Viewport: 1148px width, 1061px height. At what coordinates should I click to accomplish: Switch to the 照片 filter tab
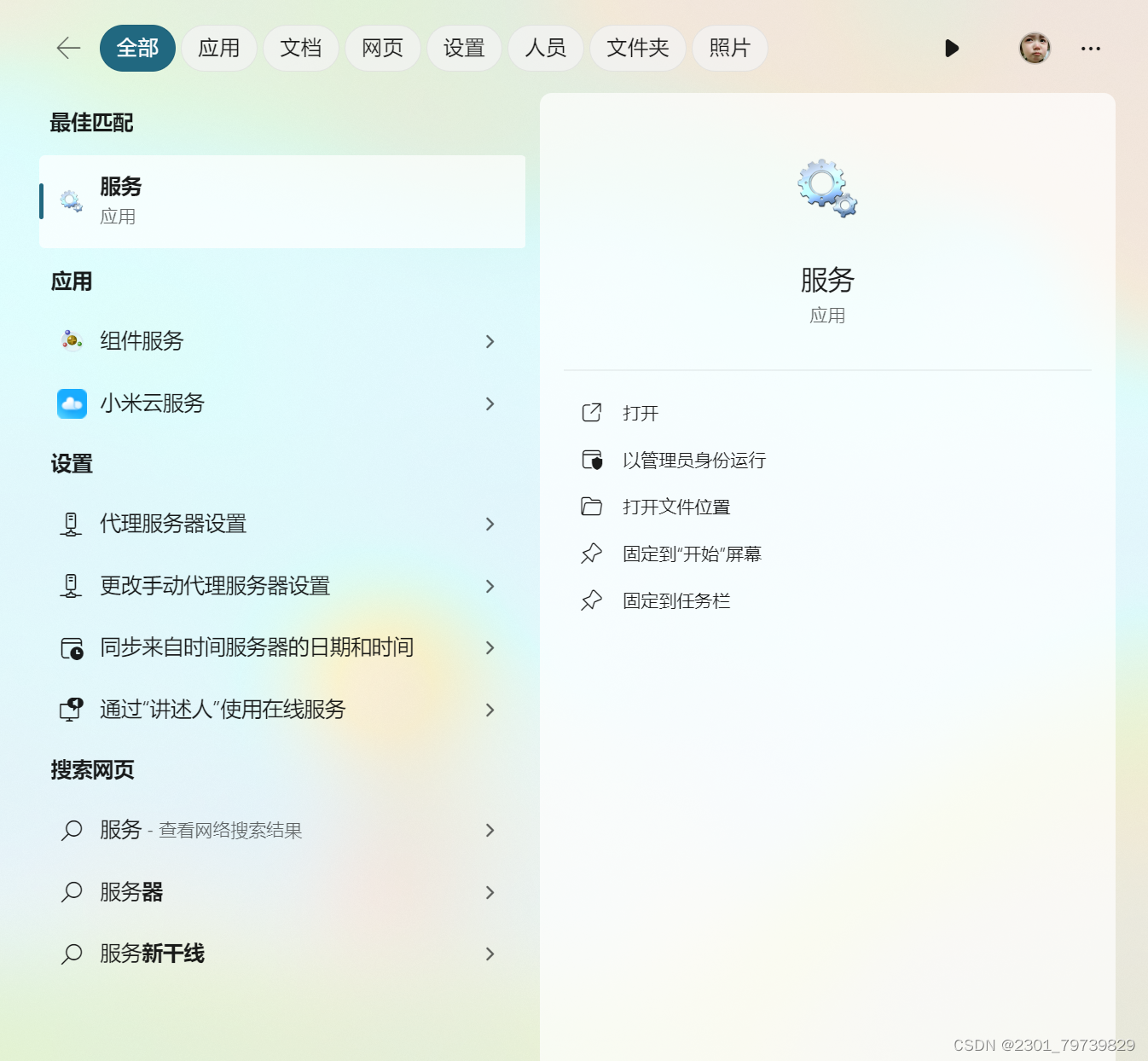point(730,48)
